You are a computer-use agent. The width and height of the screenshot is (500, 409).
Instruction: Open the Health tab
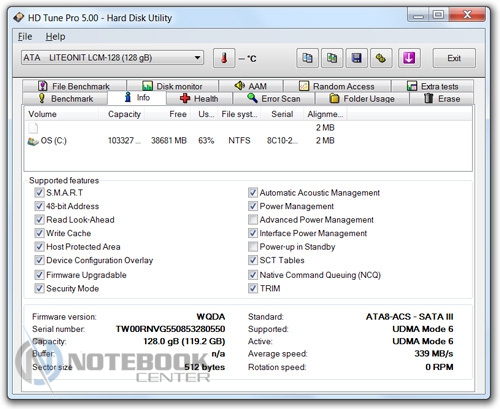[x=199, y=99]
